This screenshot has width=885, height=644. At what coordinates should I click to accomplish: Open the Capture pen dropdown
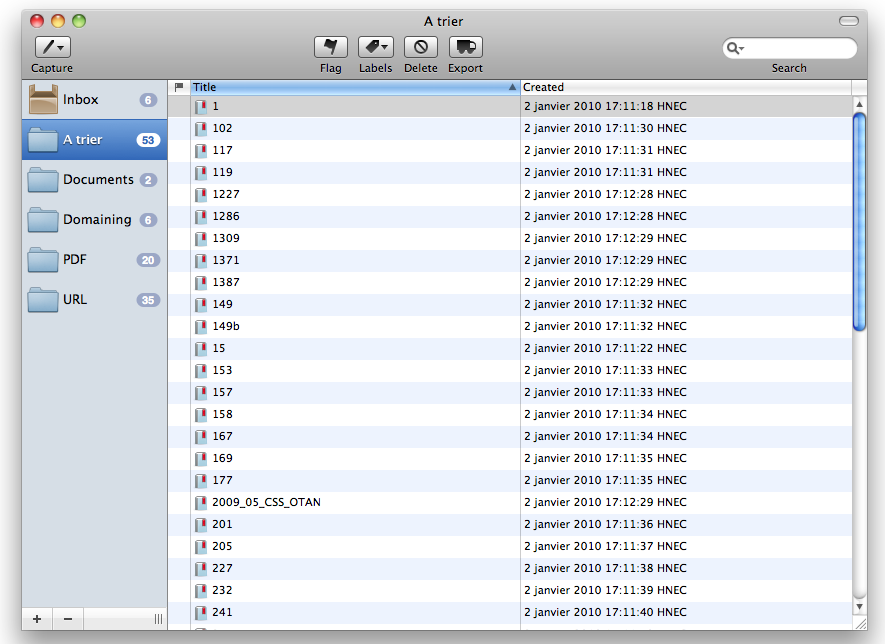click(52, 47)
